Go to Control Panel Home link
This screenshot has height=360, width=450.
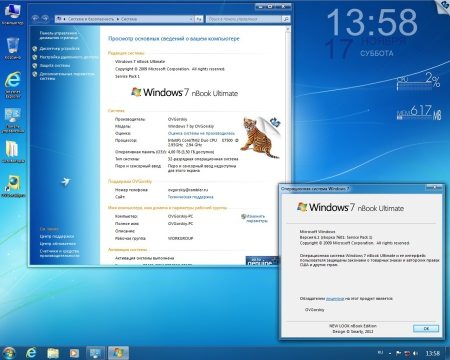tap(59, 35)
